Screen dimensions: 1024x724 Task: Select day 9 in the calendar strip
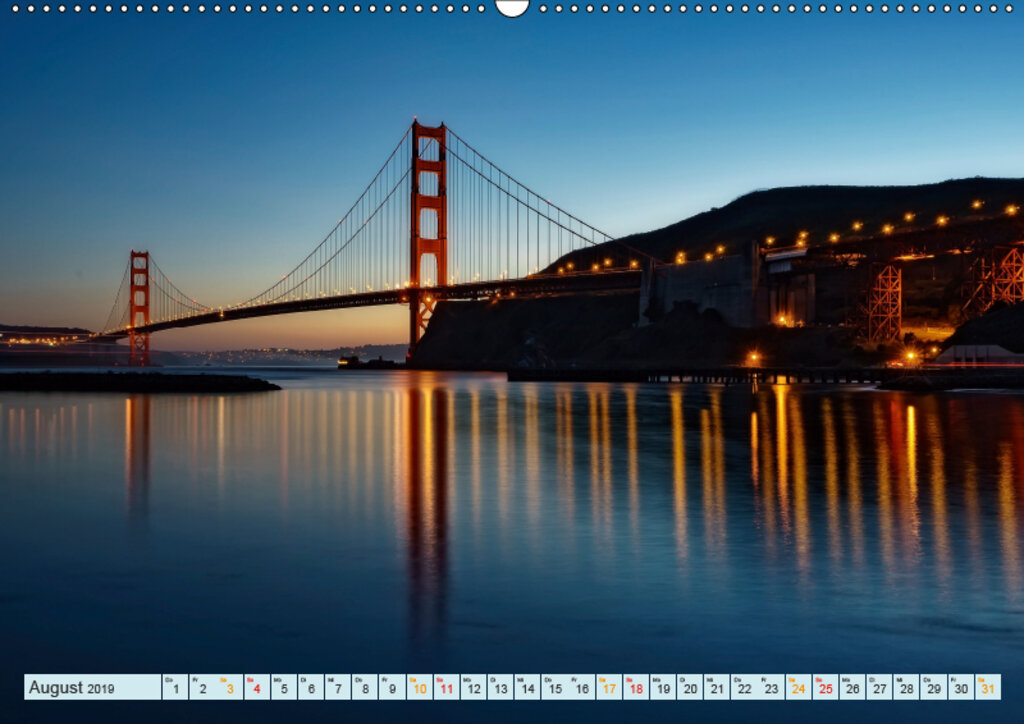tap(392, 687)
